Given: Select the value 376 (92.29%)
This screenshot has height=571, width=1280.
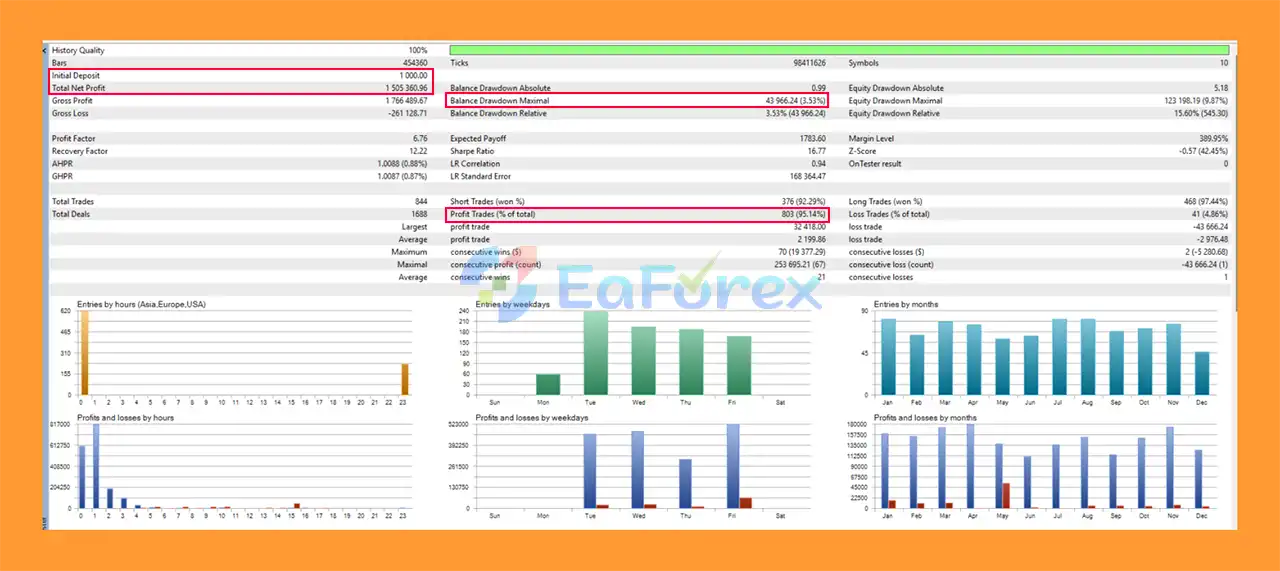Looking at the screenshot, I should click(804, 201).
